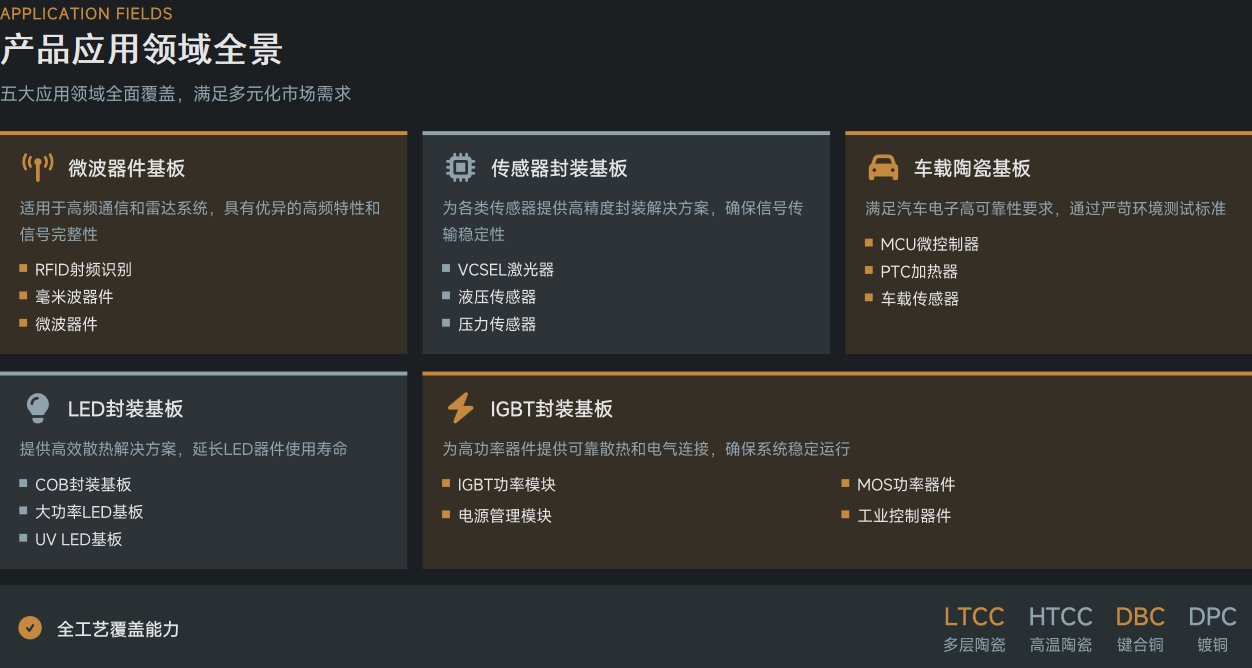Click the IGBT lightning bolt icon
Viewport: 1252px width, 668px height.
(x=460, y=408)
